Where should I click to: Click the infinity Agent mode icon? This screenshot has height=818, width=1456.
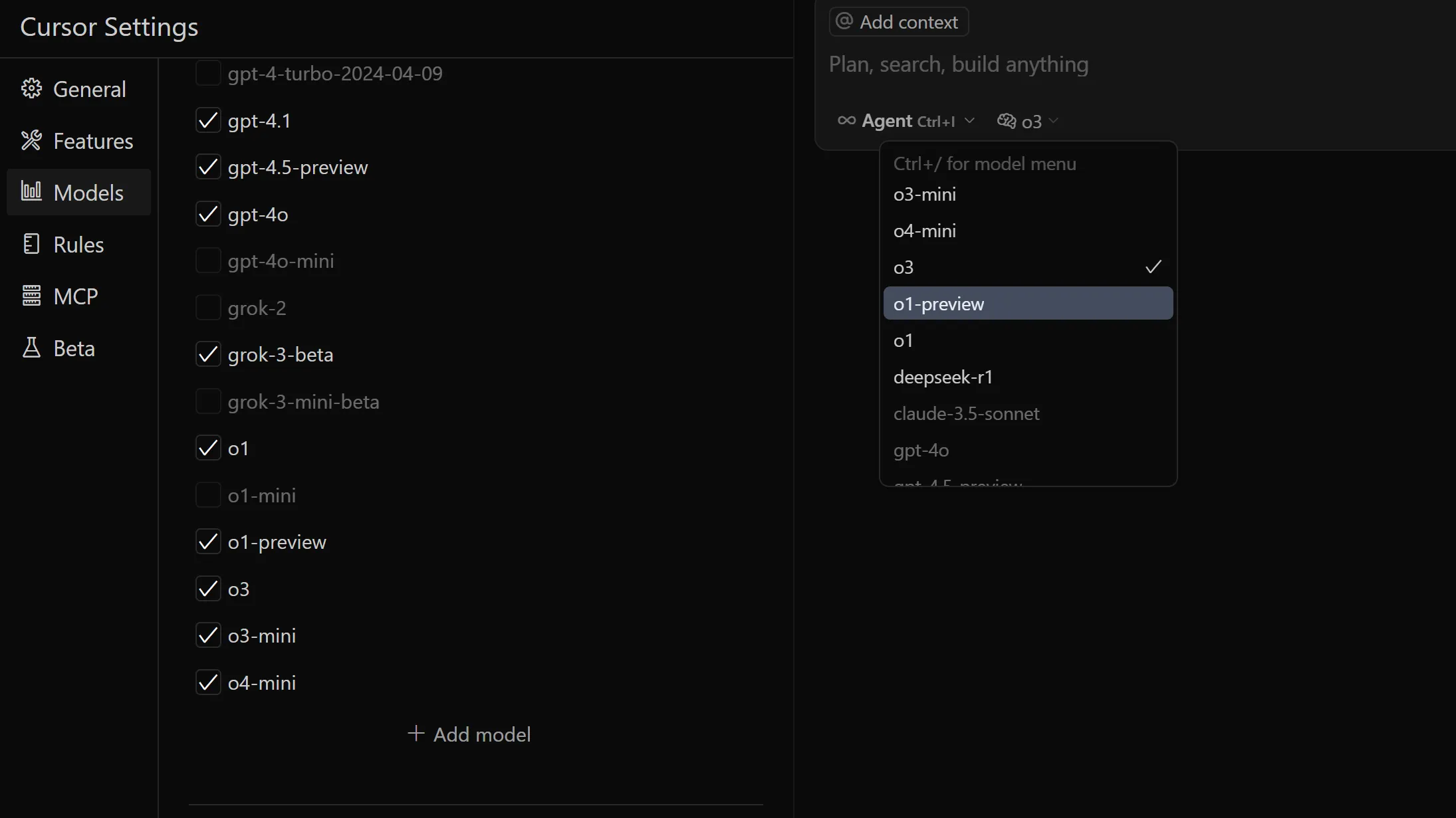click(x=846, y=120)
